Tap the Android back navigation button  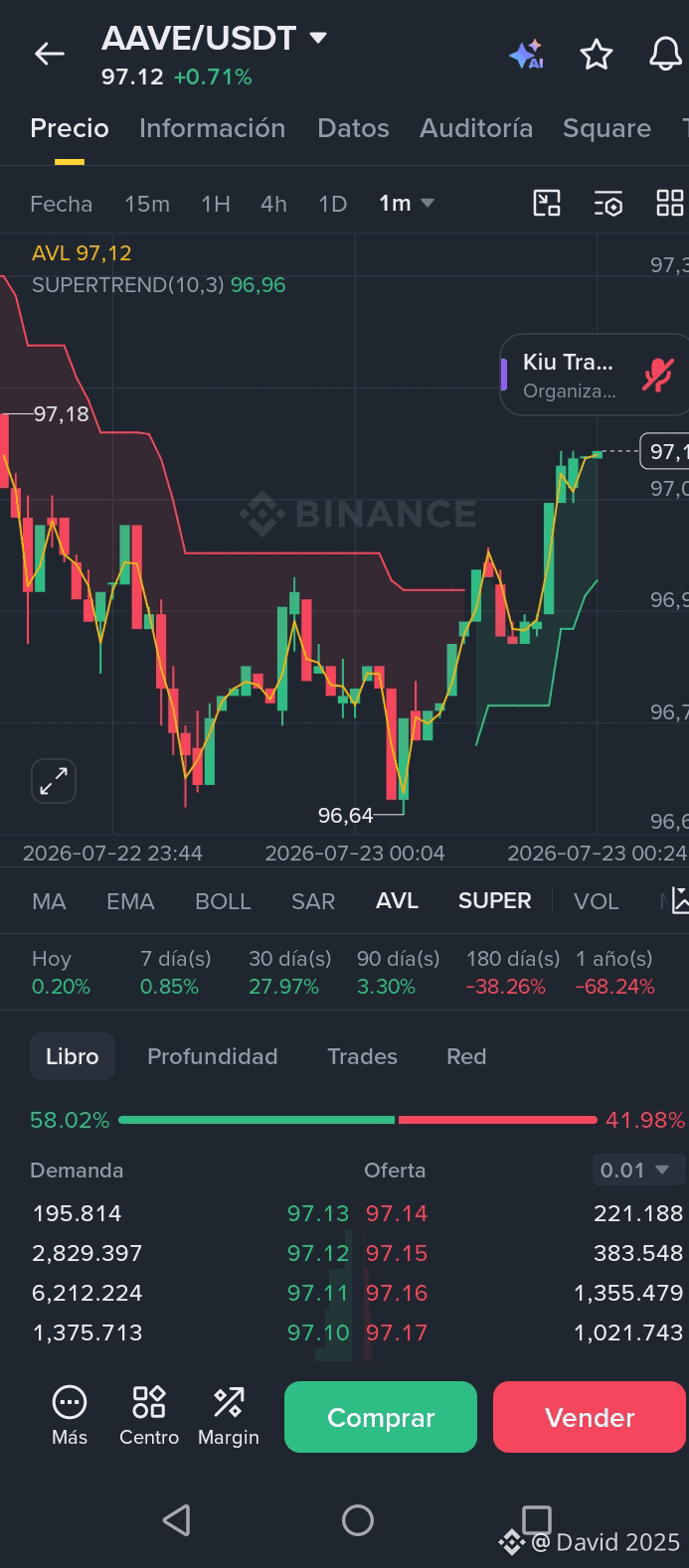pos(177,1520)
